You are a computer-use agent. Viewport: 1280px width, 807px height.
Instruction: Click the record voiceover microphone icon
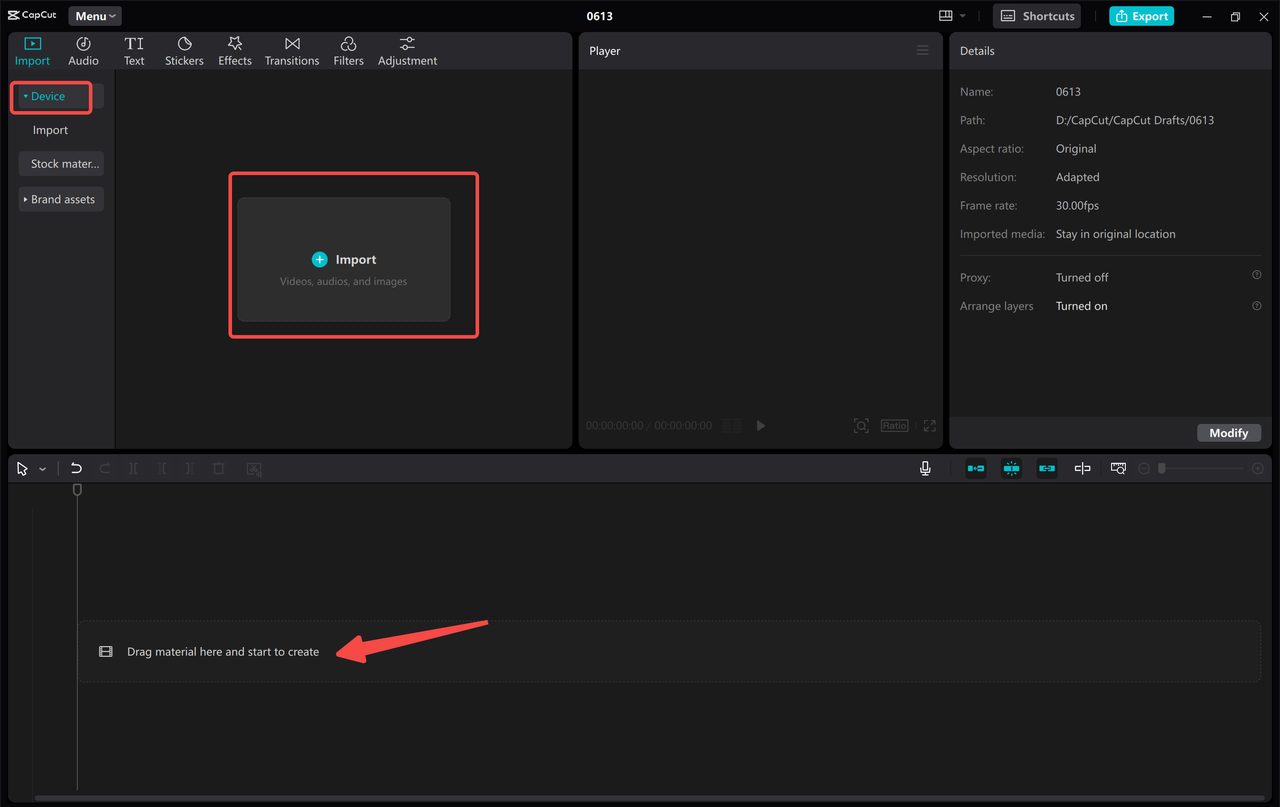point(925,468)
